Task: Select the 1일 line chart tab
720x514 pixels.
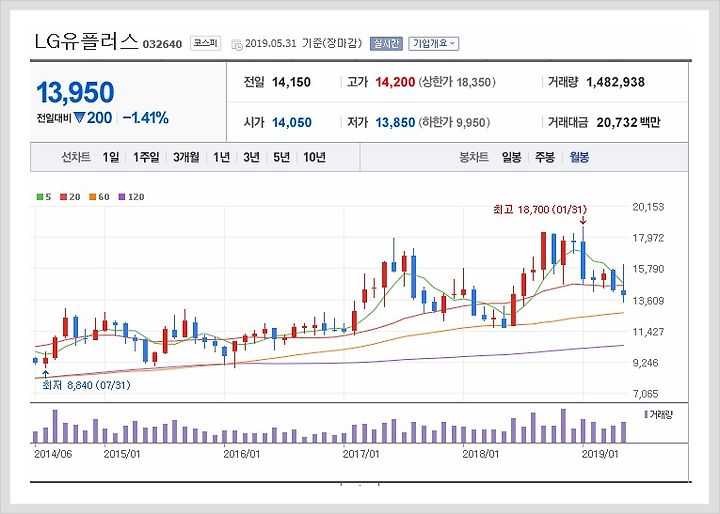Action: [111, 157]
